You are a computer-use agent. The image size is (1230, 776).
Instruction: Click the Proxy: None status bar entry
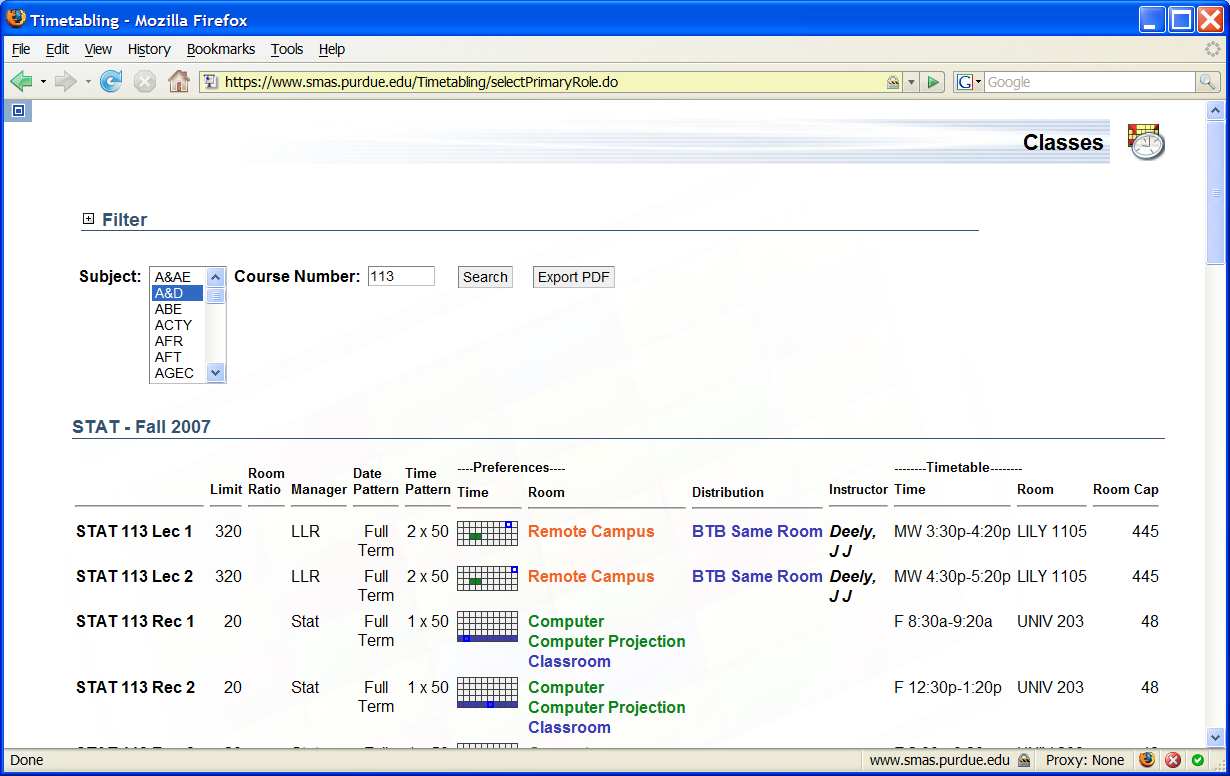click(x=1085, y=760)
